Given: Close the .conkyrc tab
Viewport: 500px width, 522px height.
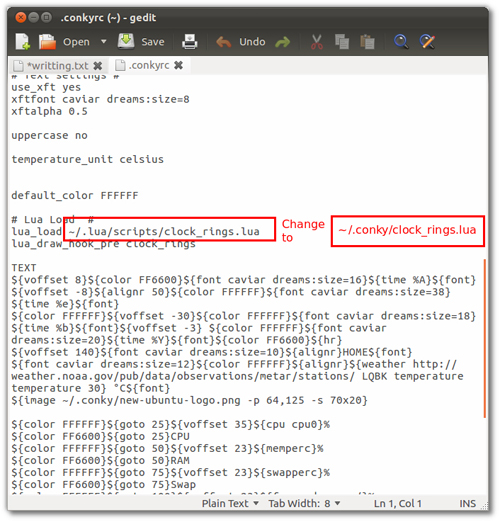Looking at the screenshot, I should click(x=179, y=65).
